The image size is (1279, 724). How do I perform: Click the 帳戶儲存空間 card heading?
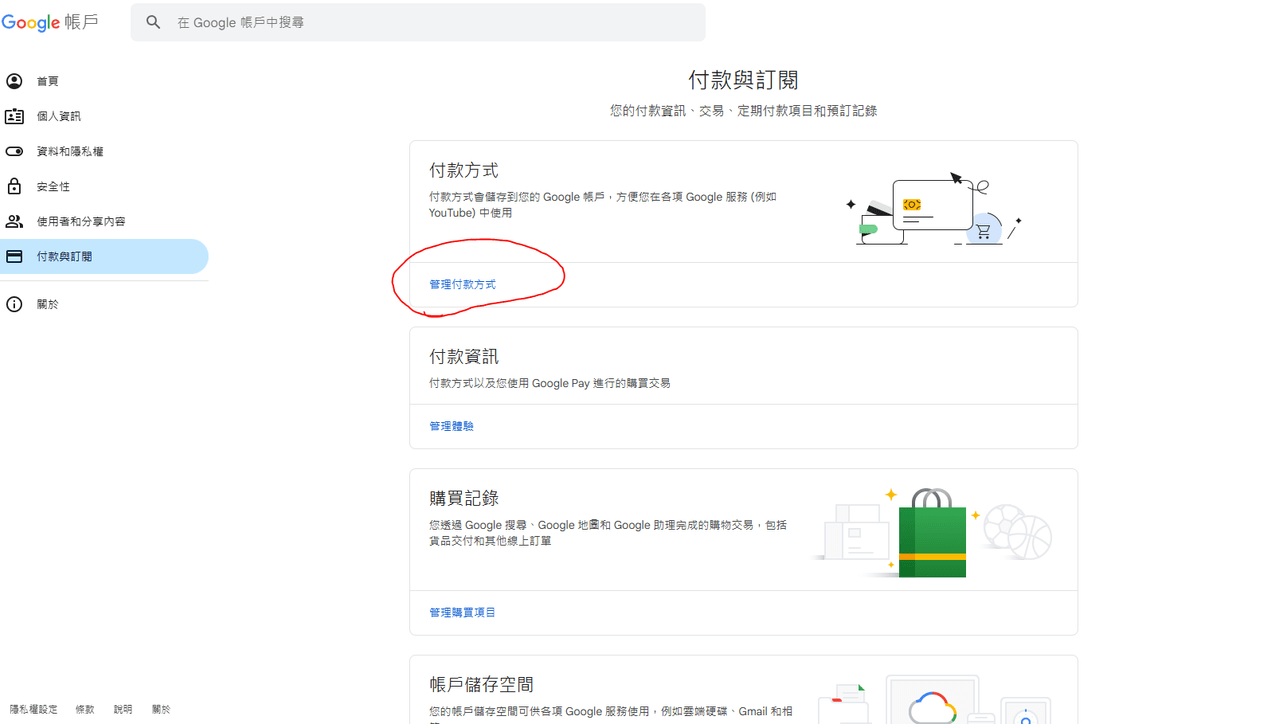pos(481,684)
